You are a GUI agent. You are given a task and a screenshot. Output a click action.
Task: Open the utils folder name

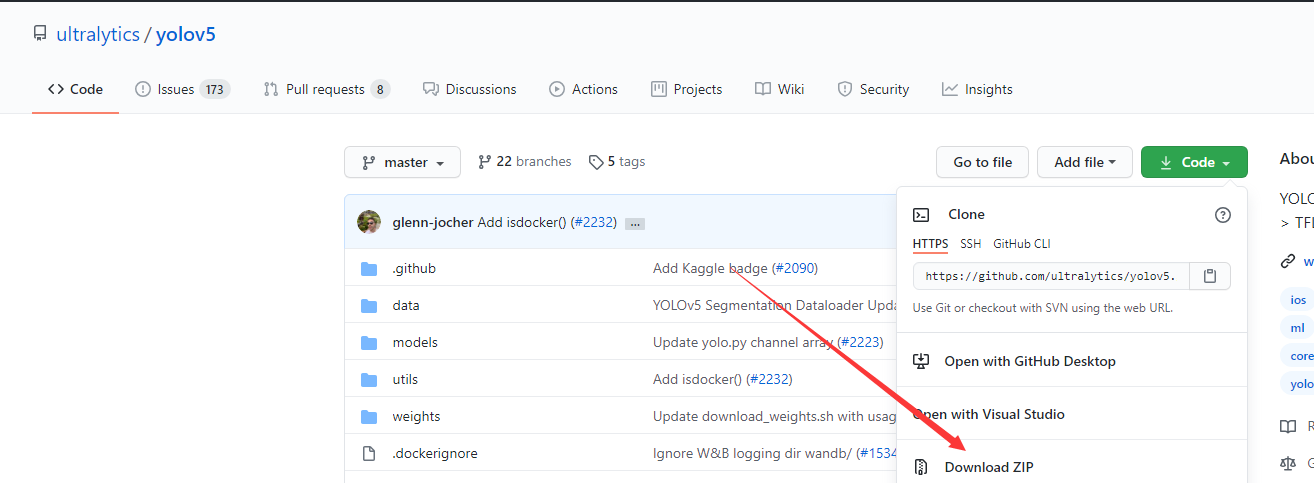pyautogui.click(x=405, y=379)
